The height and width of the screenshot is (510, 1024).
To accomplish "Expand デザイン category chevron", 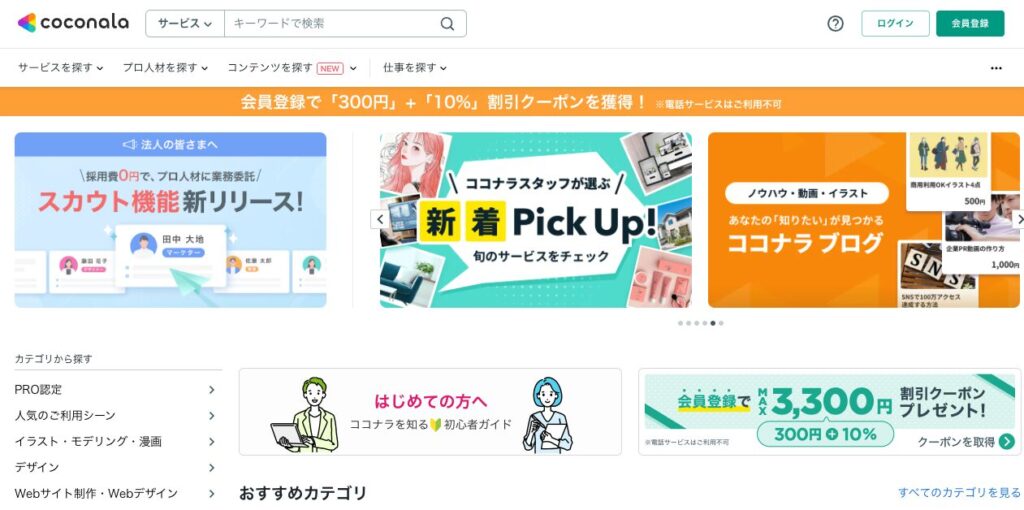I will point(212,468).
